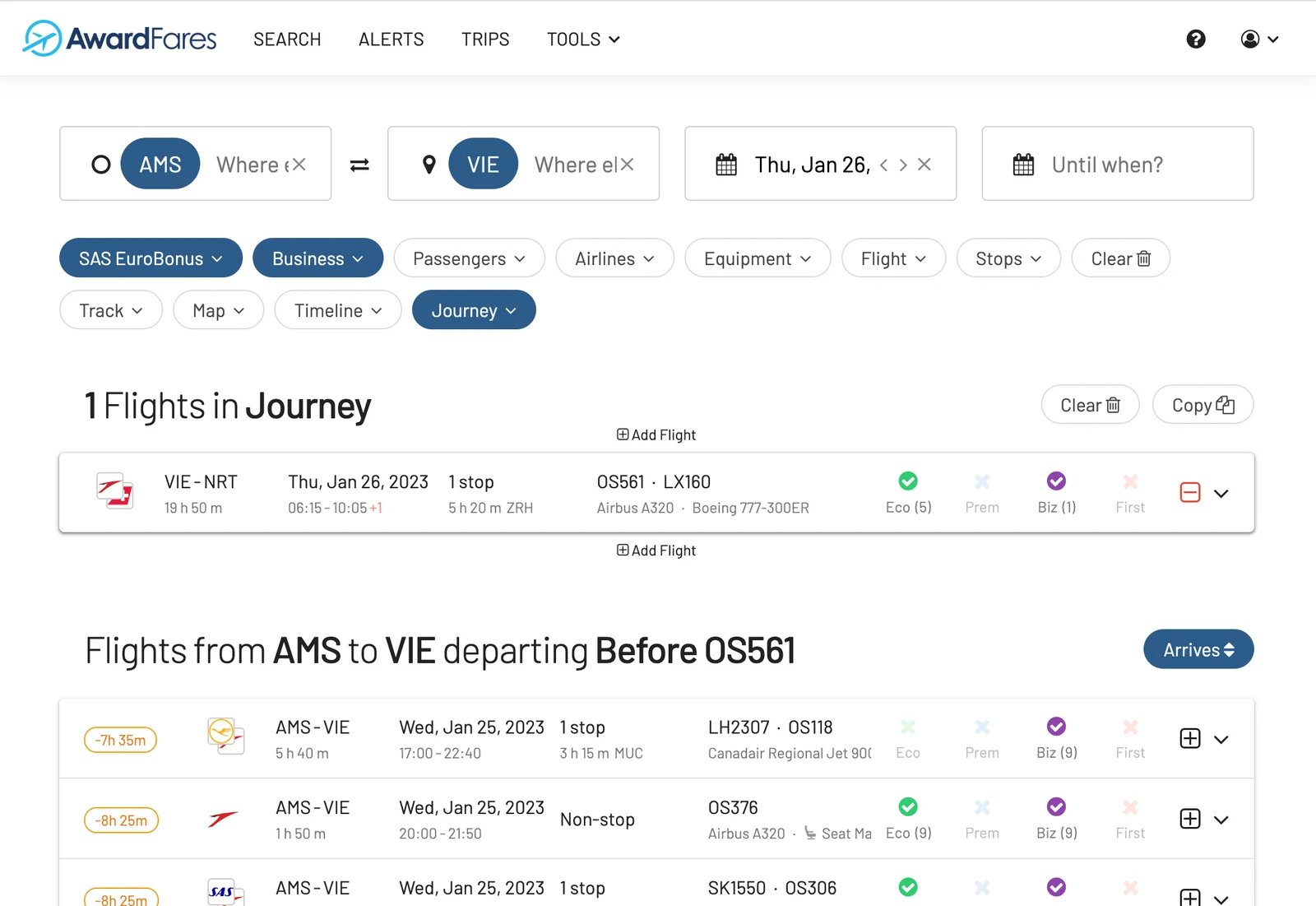Remove OS561 flight from journey
Viewport: 1316px width, 906px height.
(x=1190, y=492)
